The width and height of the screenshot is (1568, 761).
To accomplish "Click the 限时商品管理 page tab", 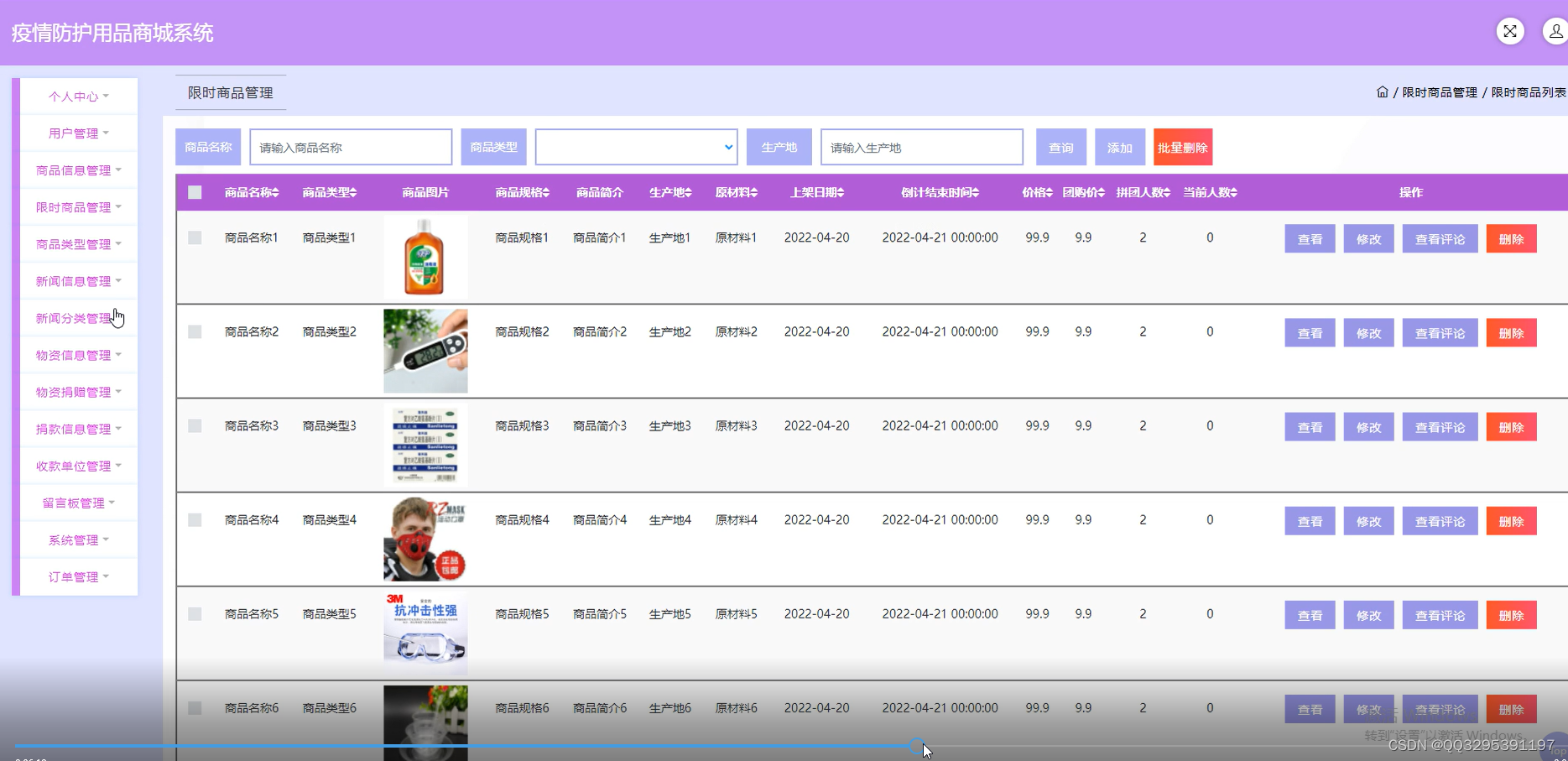I will tap(231, 92).
